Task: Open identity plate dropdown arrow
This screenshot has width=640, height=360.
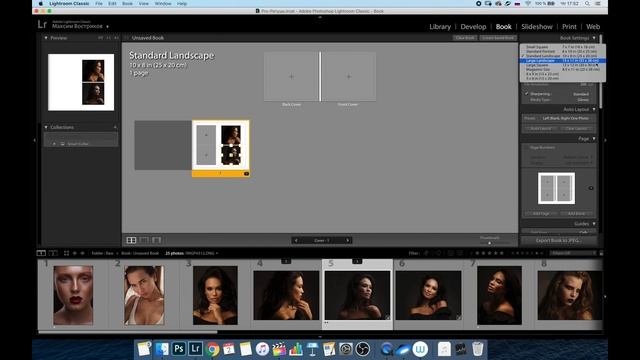Action: pyautogui.click(x=108, y=27)
